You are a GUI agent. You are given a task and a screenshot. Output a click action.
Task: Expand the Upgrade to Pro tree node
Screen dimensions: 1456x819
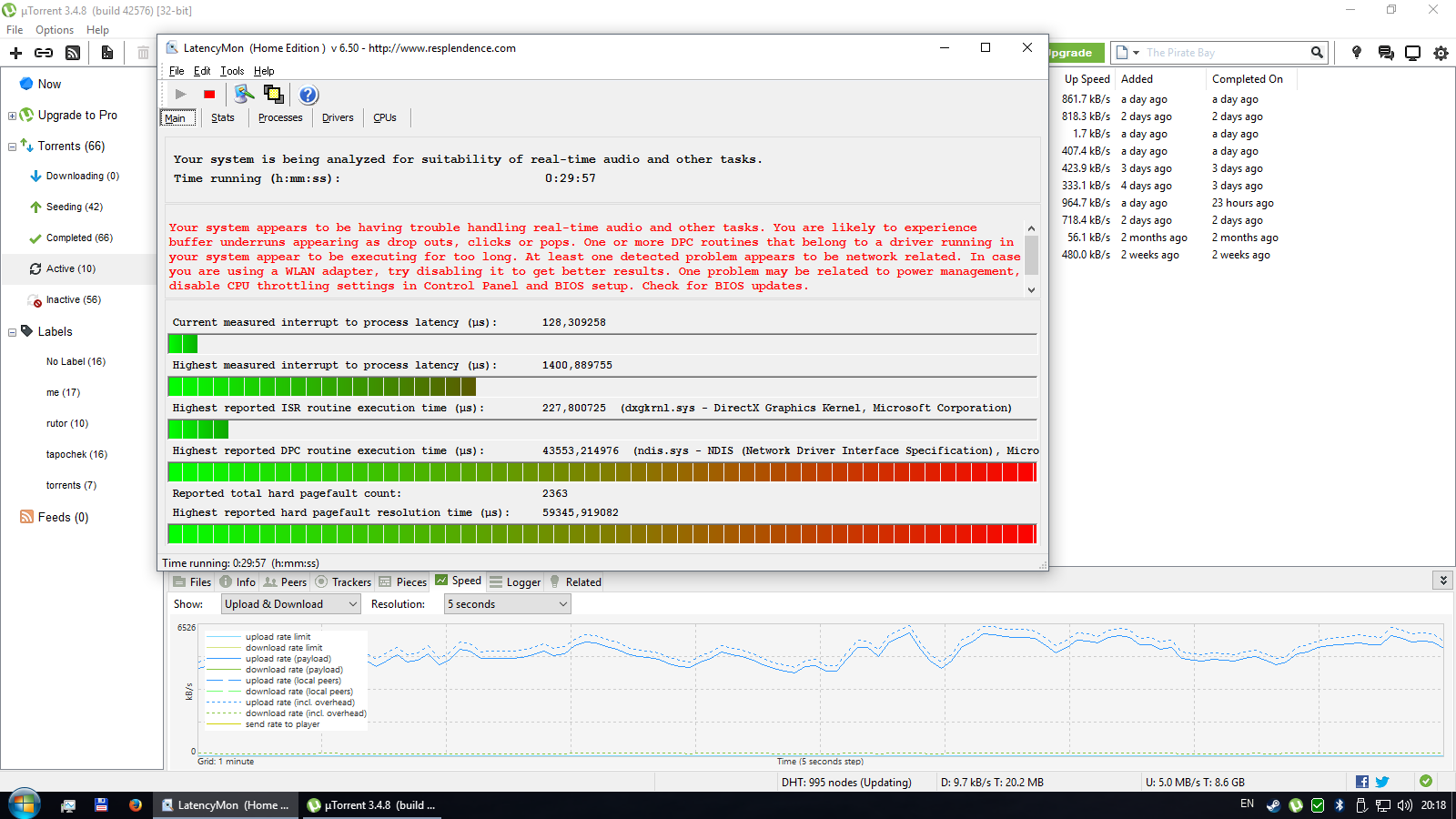(12, 116)
